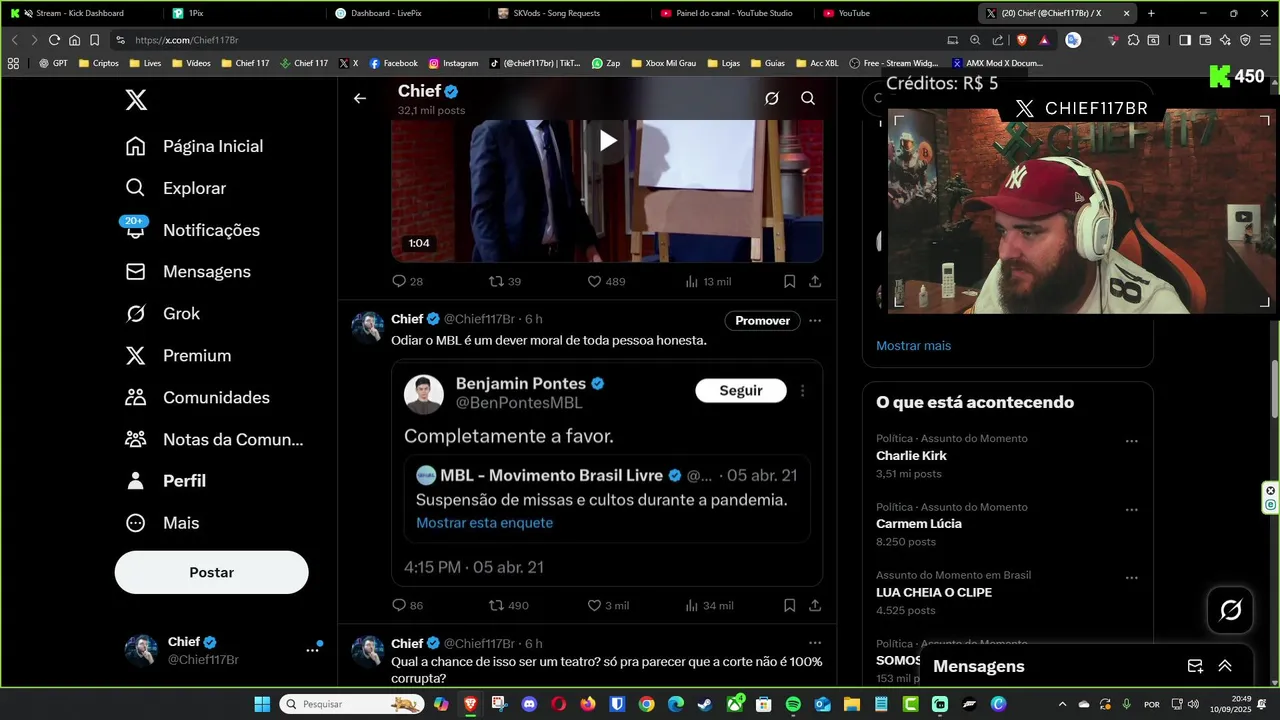
Task: Reply to the post with 86 replies
Action: (x=407, y=605)
